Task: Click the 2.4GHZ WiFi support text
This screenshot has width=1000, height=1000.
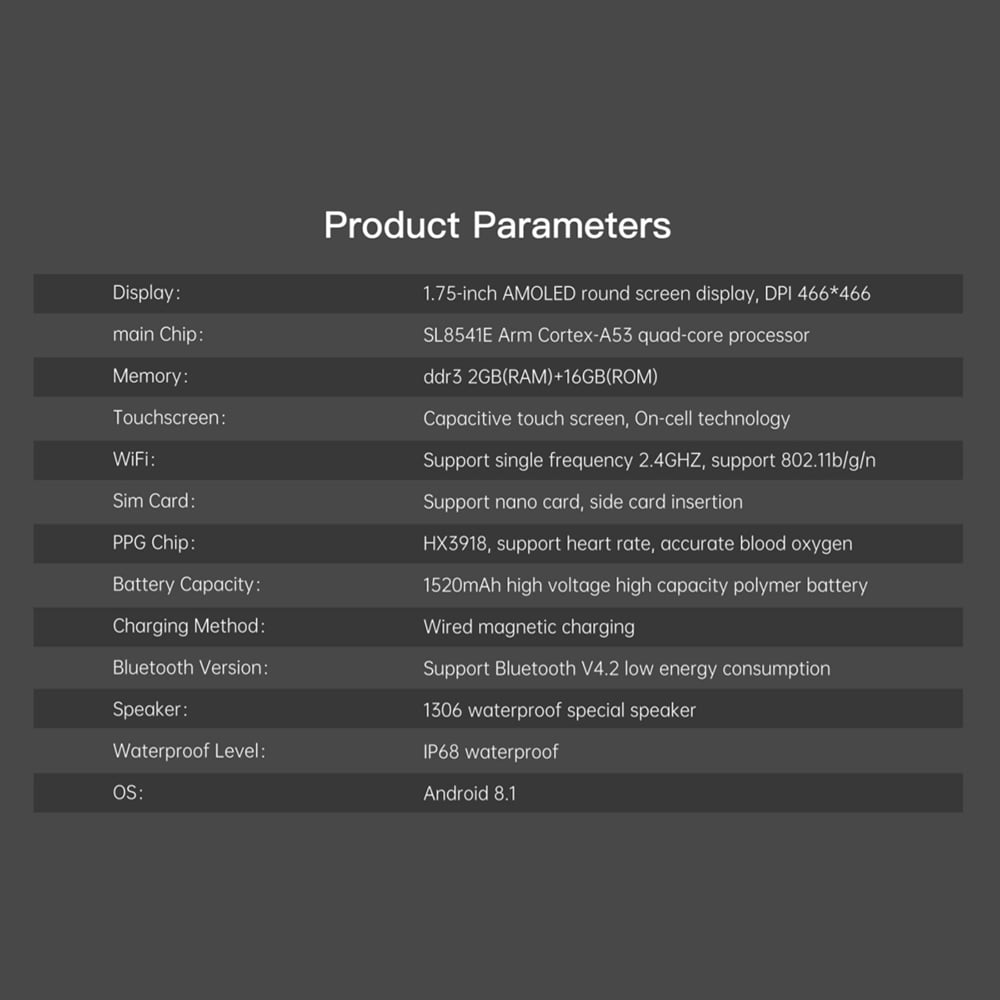Action: click(x=649, y=460)
